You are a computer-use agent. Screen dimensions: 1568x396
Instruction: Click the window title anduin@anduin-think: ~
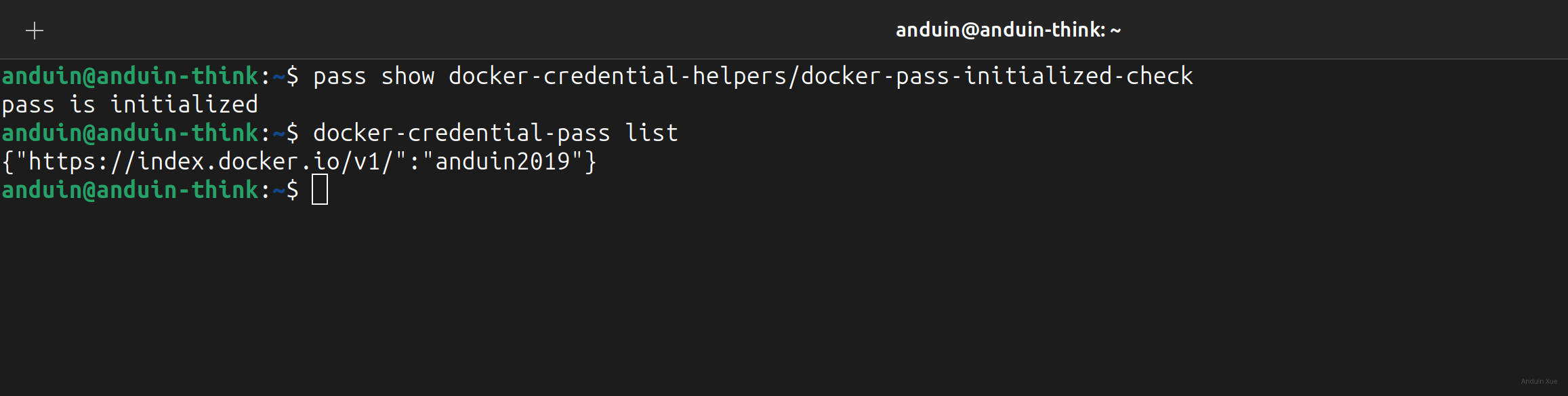1008,30
